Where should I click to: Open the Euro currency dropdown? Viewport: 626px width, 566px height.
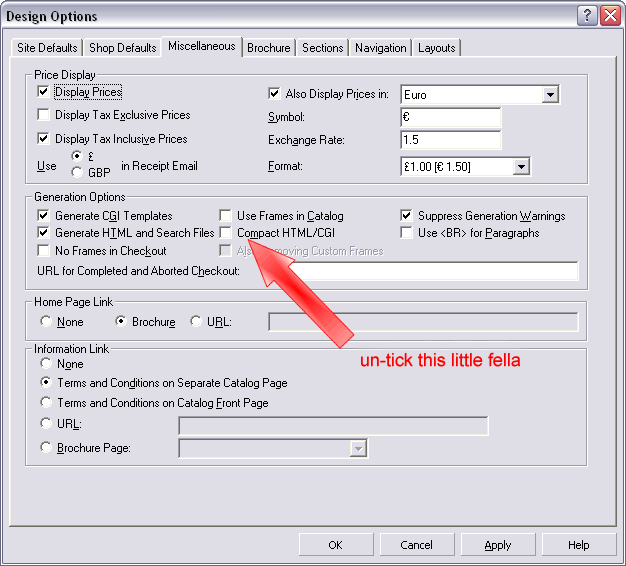click(x=549, y=95)
